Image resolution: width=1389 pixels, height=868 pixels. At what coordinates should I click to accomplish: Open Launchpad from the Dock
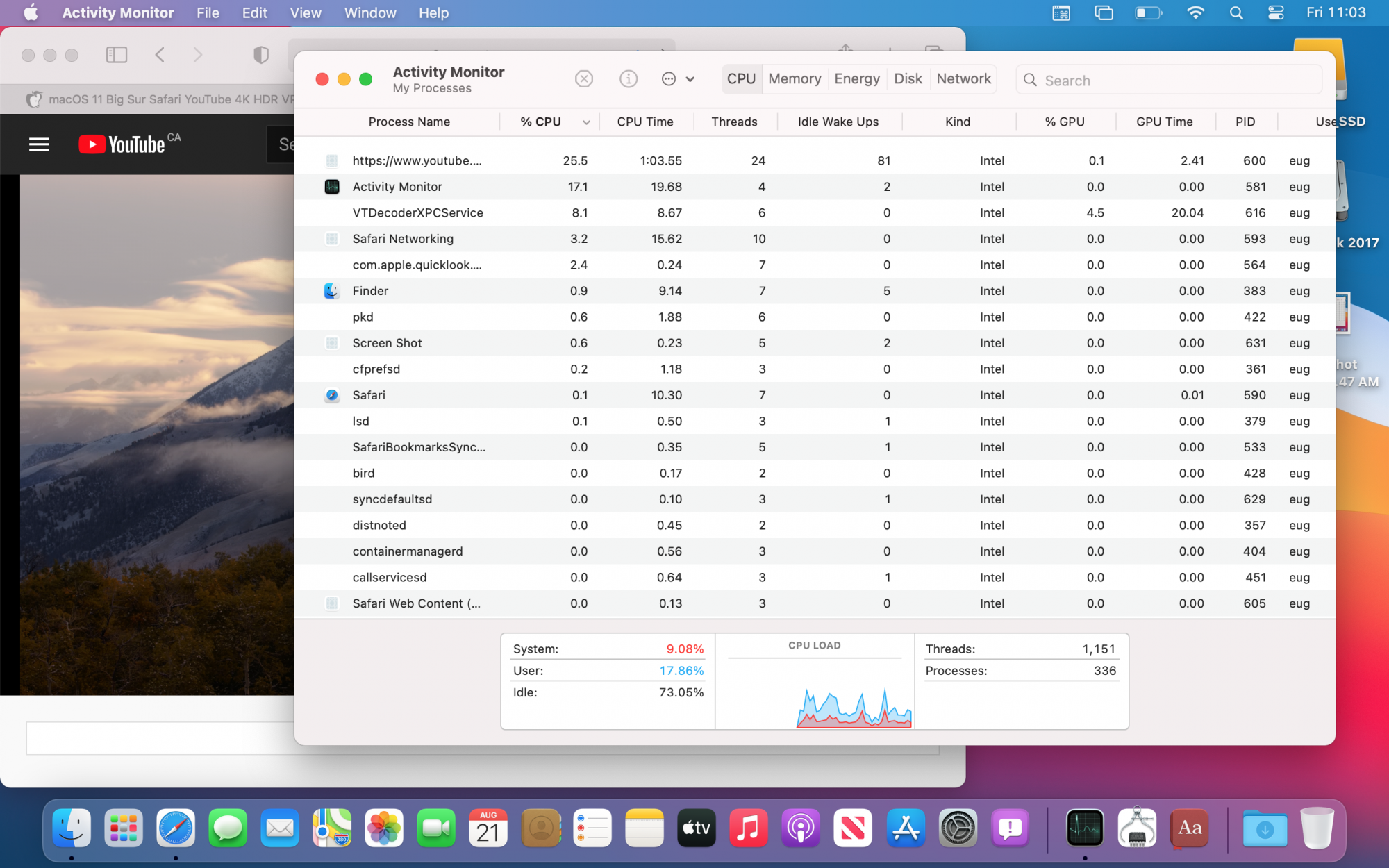(124, 828)
